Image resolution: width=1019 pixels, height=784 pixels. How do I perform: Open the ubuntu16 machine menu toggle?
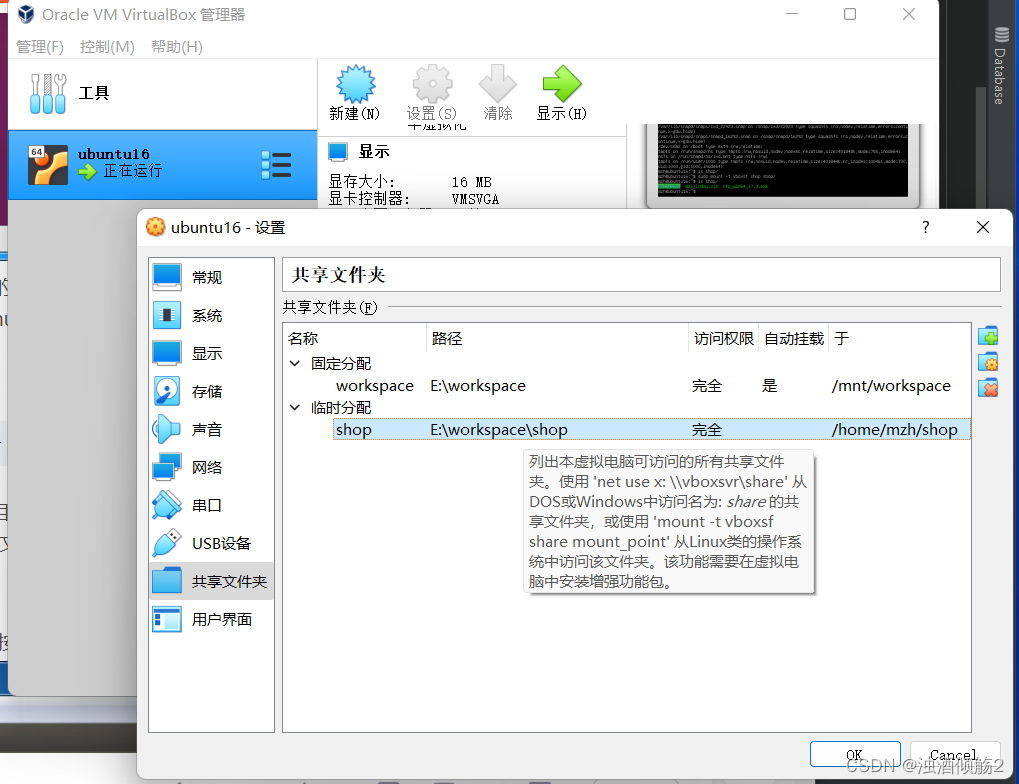pos(276,165)
